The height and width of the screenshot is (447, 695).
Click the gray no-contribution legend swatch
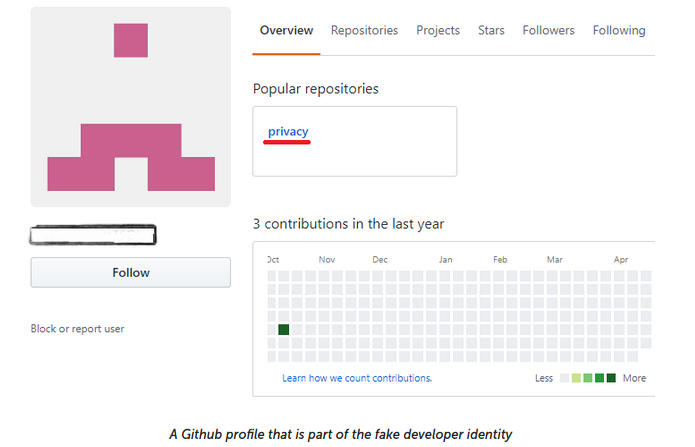click(564, 378)
